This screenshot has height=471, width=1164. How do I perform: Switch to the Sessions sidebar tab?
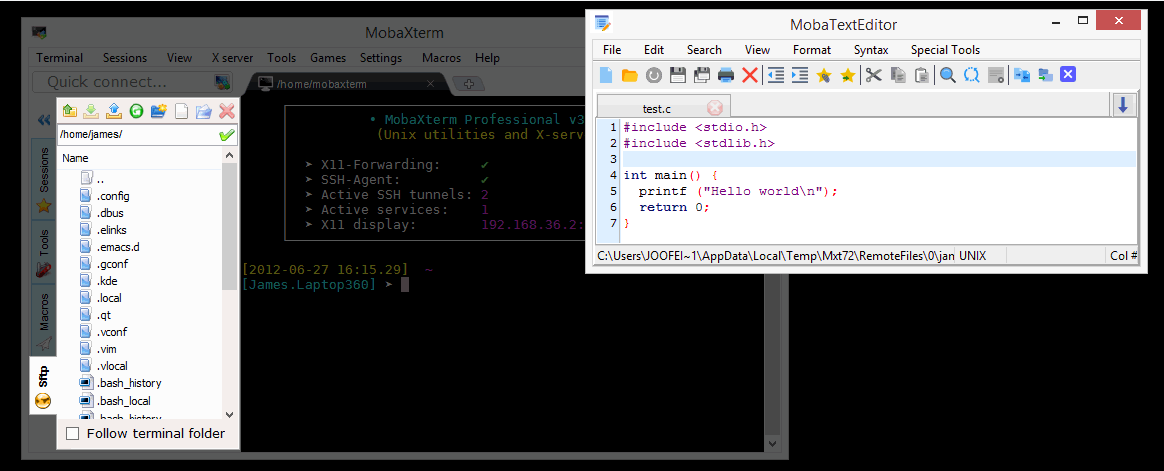click(x=44, y=171)
